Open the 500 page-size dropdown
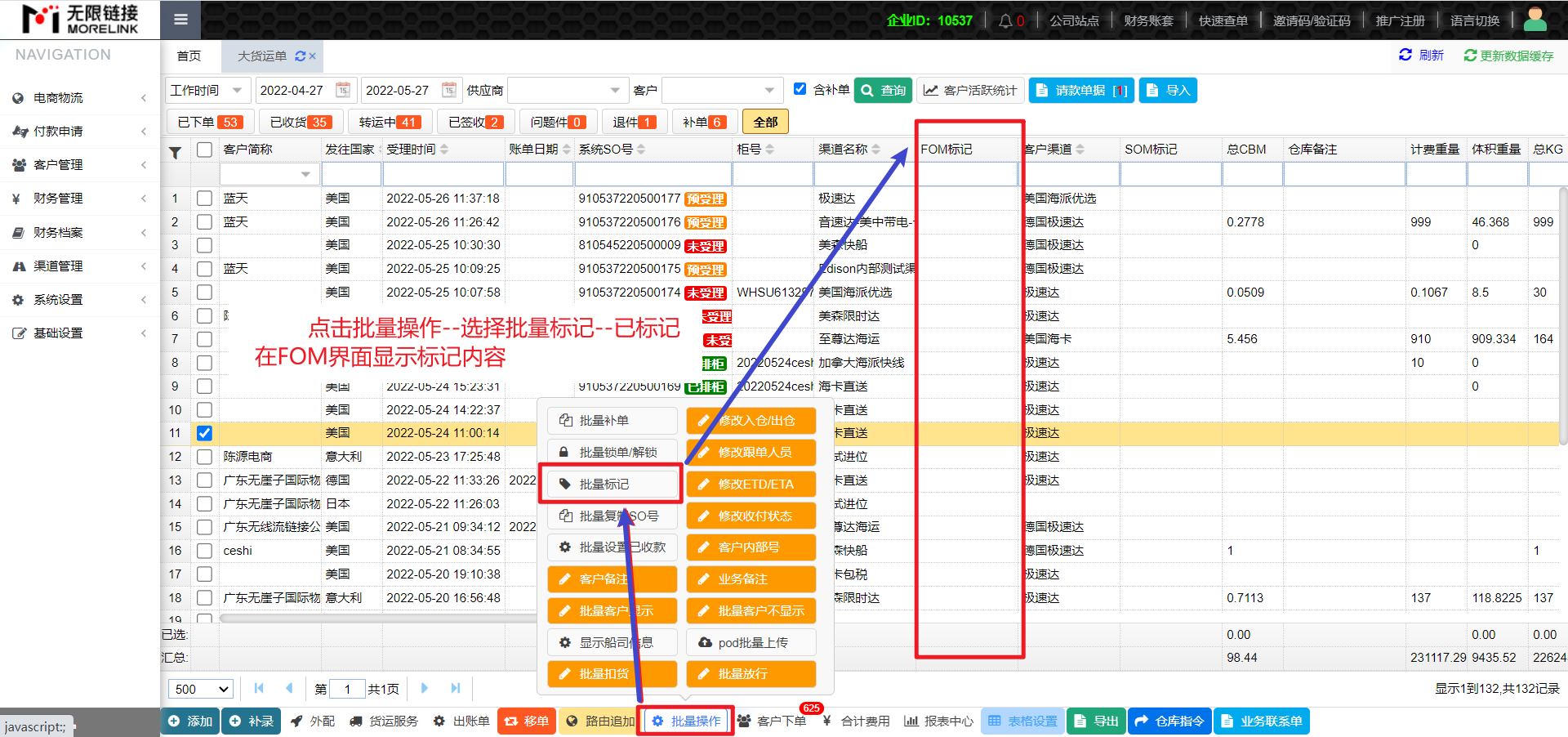Image resolution: width=1568 pixels, height=737 pixels. point(201,689)
